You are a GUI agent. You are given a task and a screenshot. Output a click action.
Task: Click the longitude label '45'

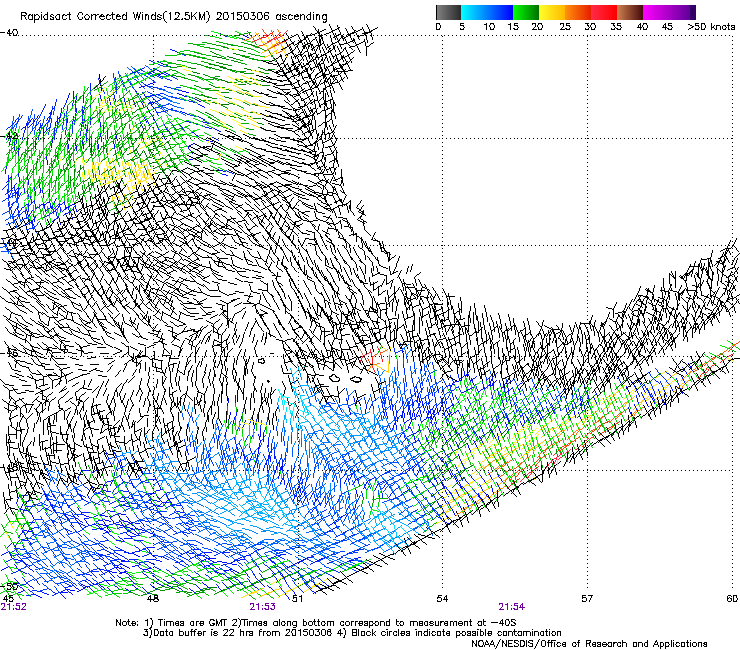(8, 599)
